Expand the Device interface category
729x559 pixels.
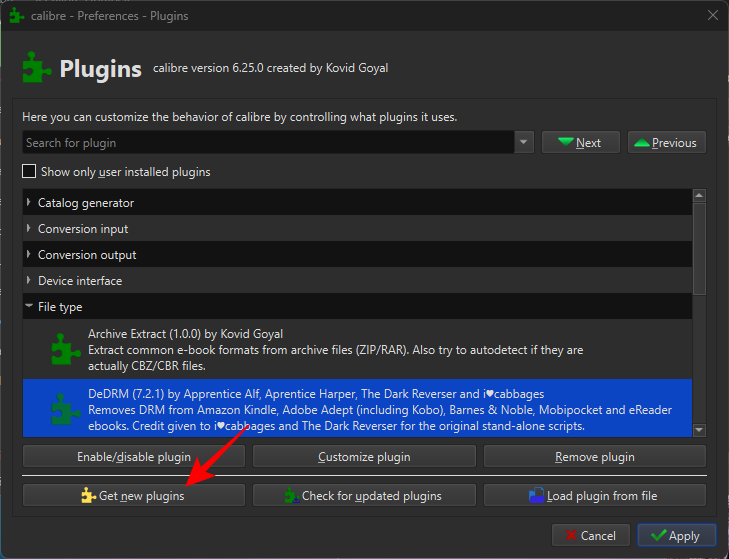pos(28,281)
